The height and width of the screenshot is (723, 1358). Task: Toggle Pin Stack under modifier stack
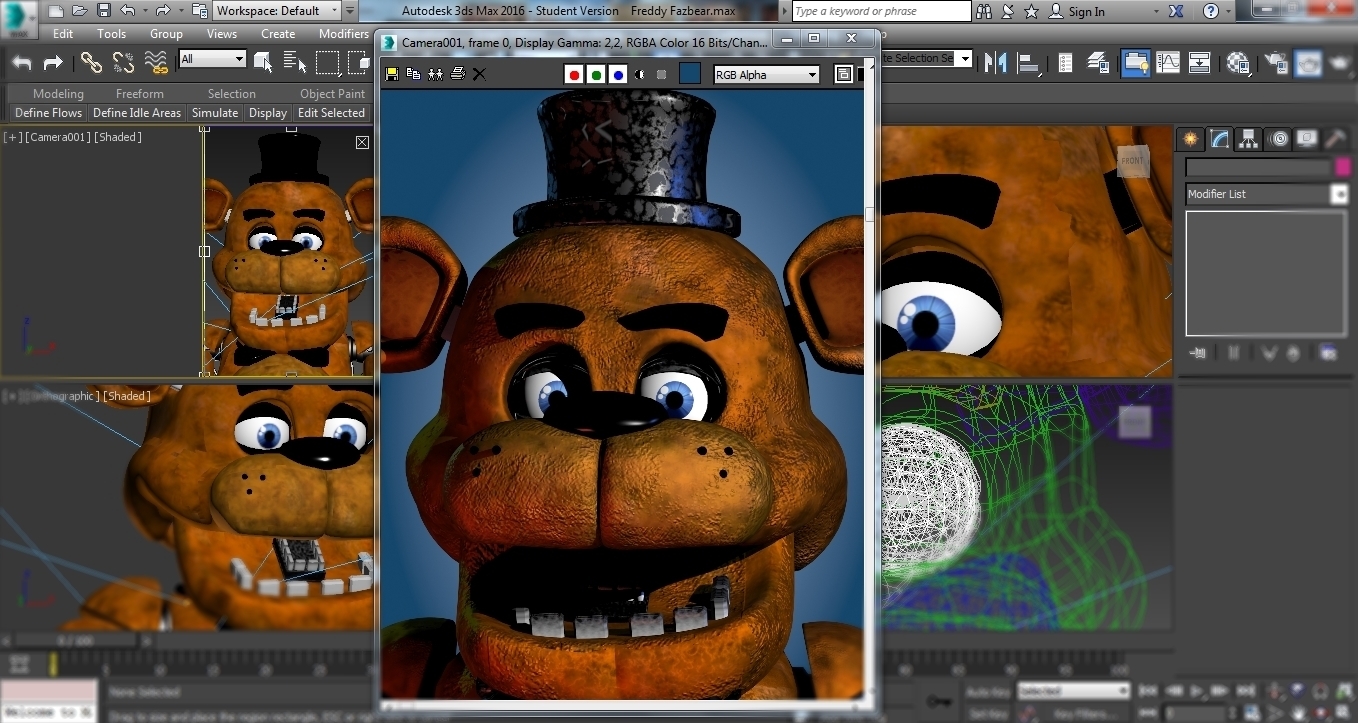1198,353
